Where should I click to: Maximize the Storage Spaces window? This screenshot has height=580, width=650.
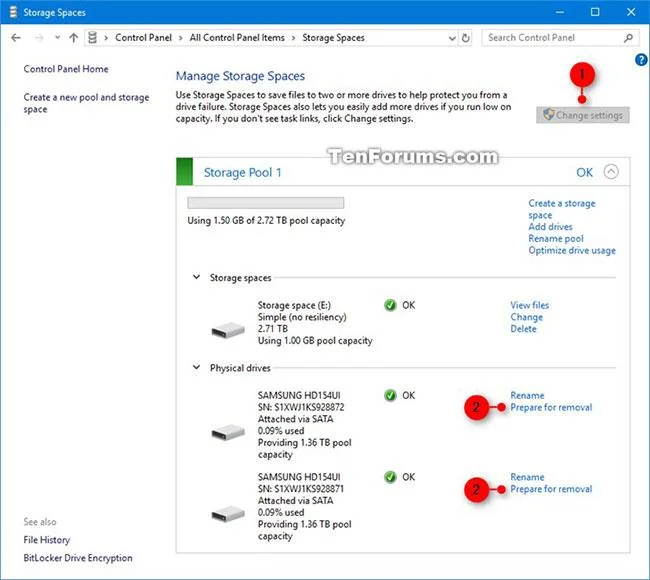coord(595,12)
